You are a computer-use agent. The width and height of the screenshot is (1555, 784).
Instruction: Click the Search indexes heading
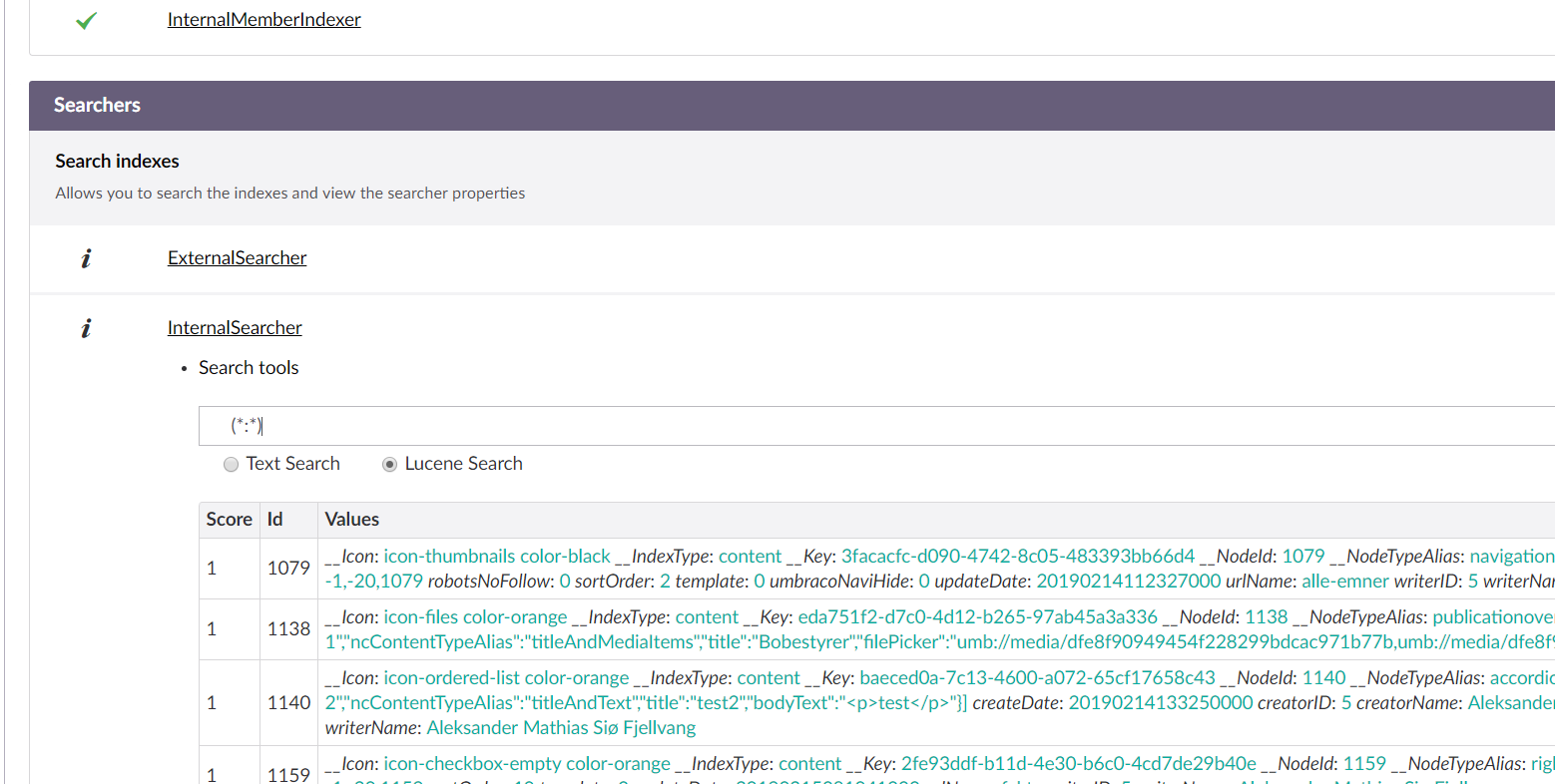point(118,162)
